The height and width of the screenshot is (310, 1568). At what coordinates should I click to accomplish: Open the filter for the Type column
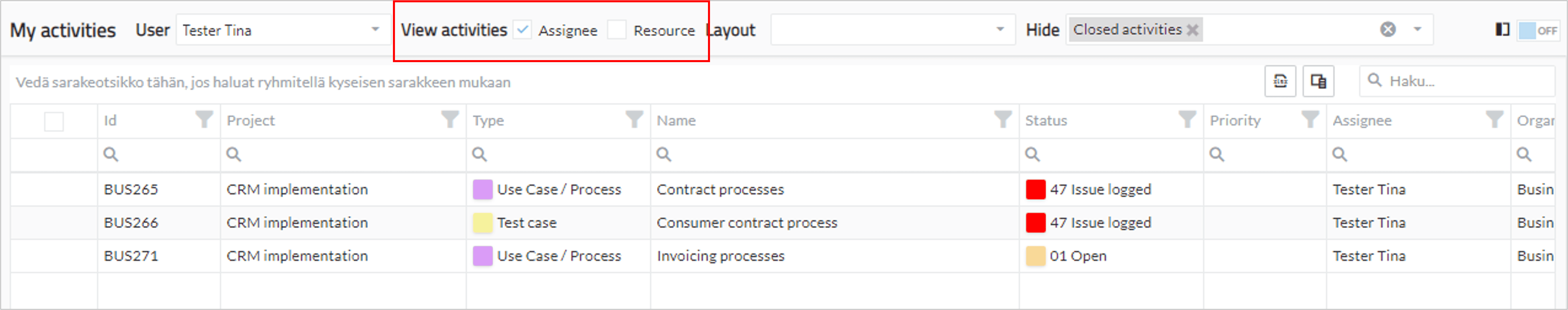[x=634, y=119]
